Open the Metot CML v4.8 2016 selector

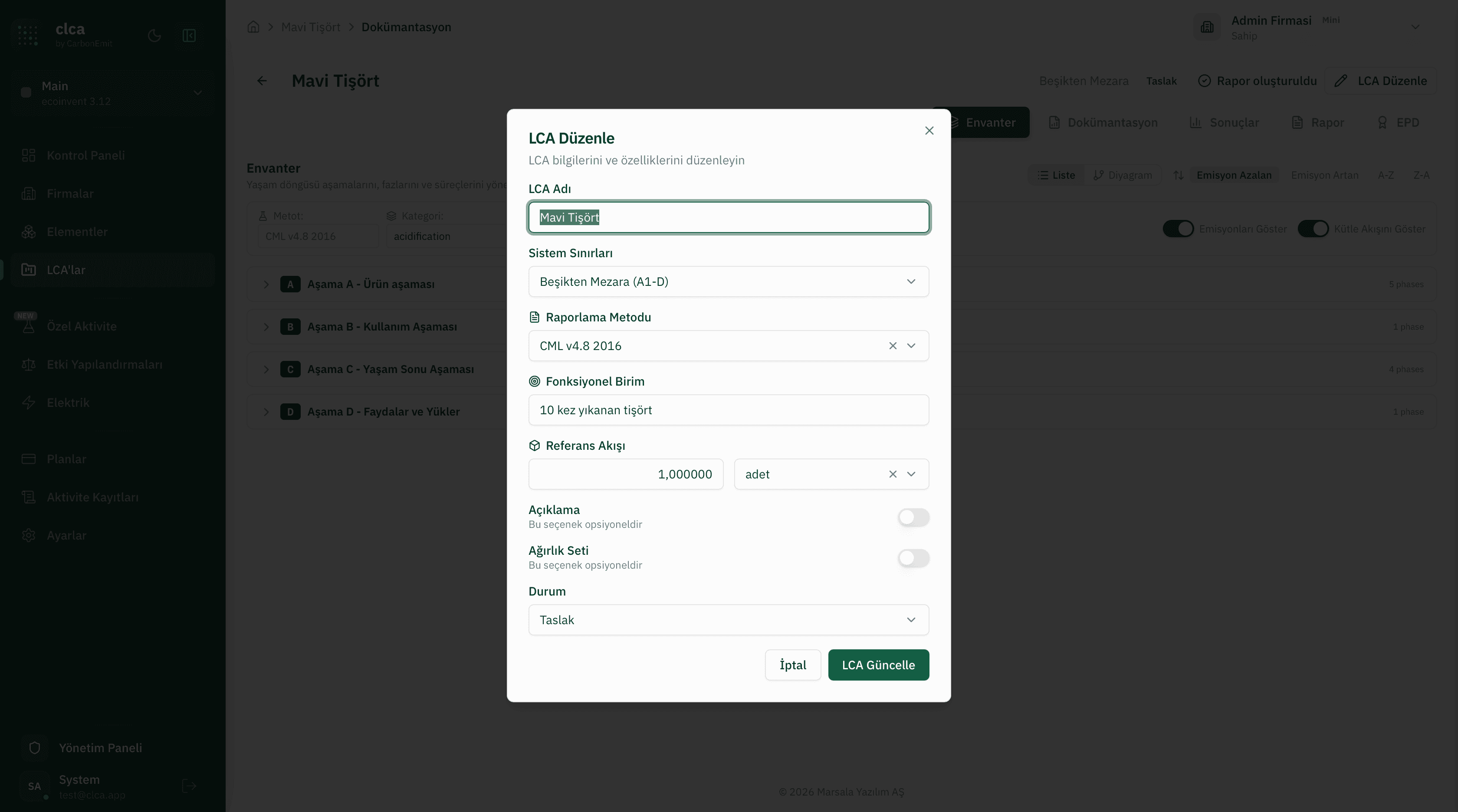point(318,236)
